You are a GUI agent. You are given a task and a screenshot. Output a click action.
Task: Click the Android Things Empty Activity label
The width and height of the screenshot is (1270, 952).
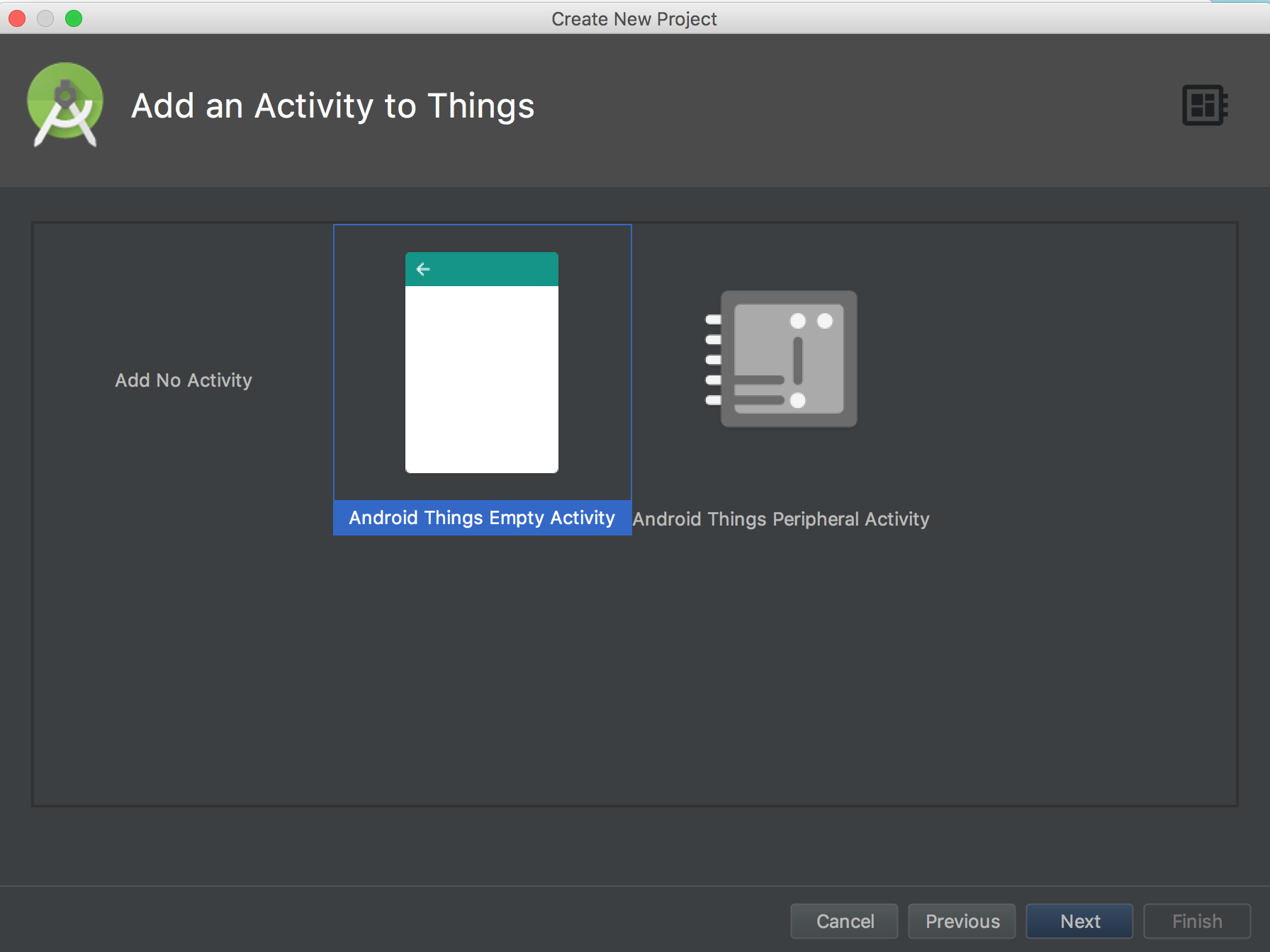[x=482, y=518]
